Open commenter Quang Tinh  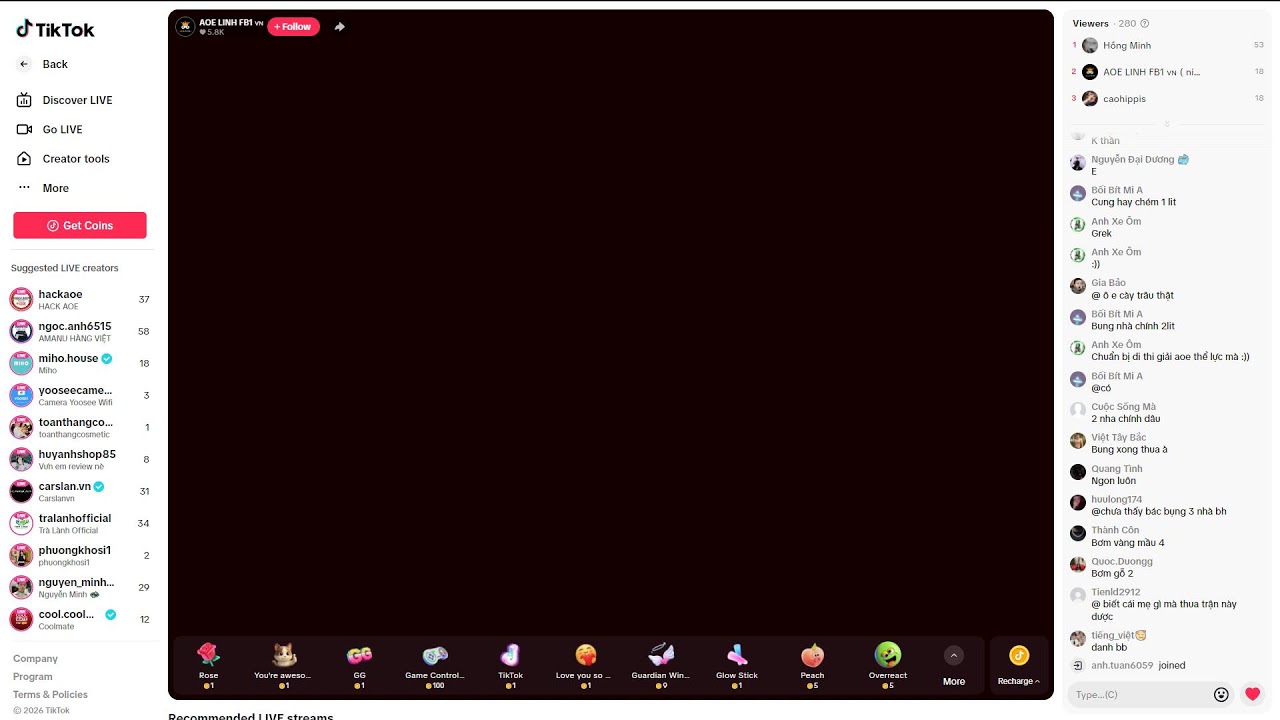(1116, 469)
